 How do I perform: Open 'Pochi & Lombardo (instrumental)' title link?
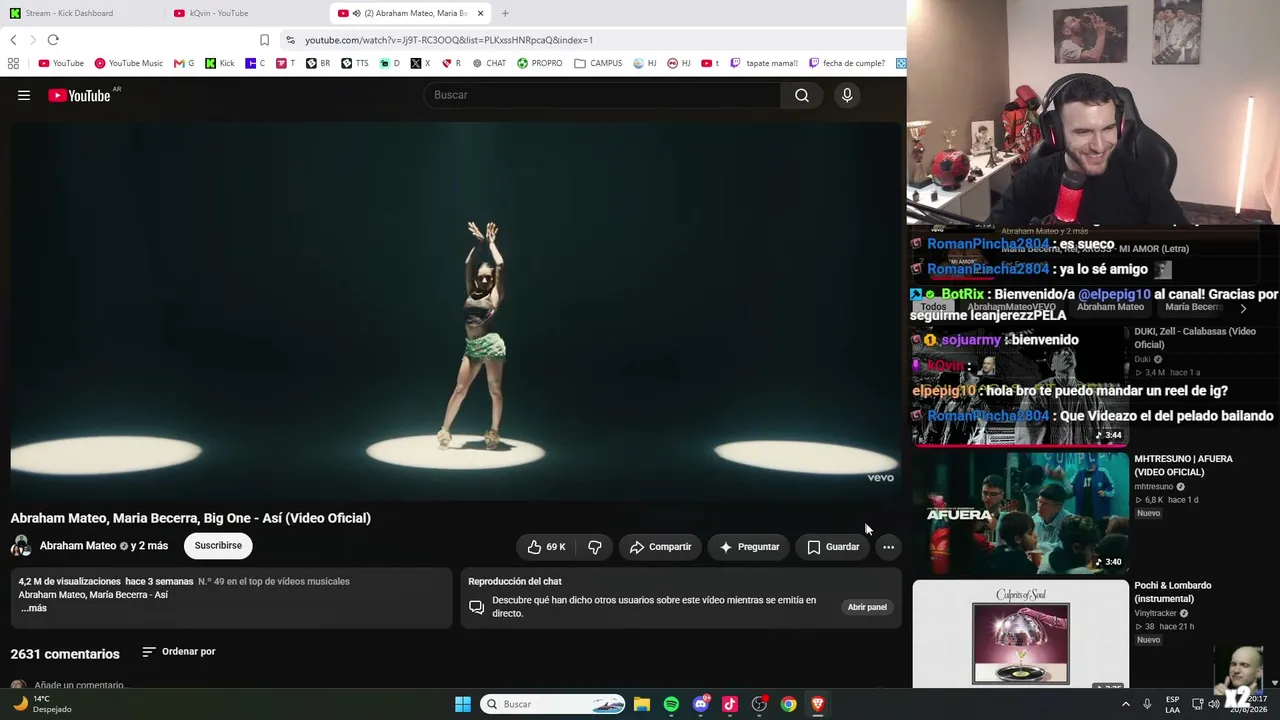[1172, 592]
